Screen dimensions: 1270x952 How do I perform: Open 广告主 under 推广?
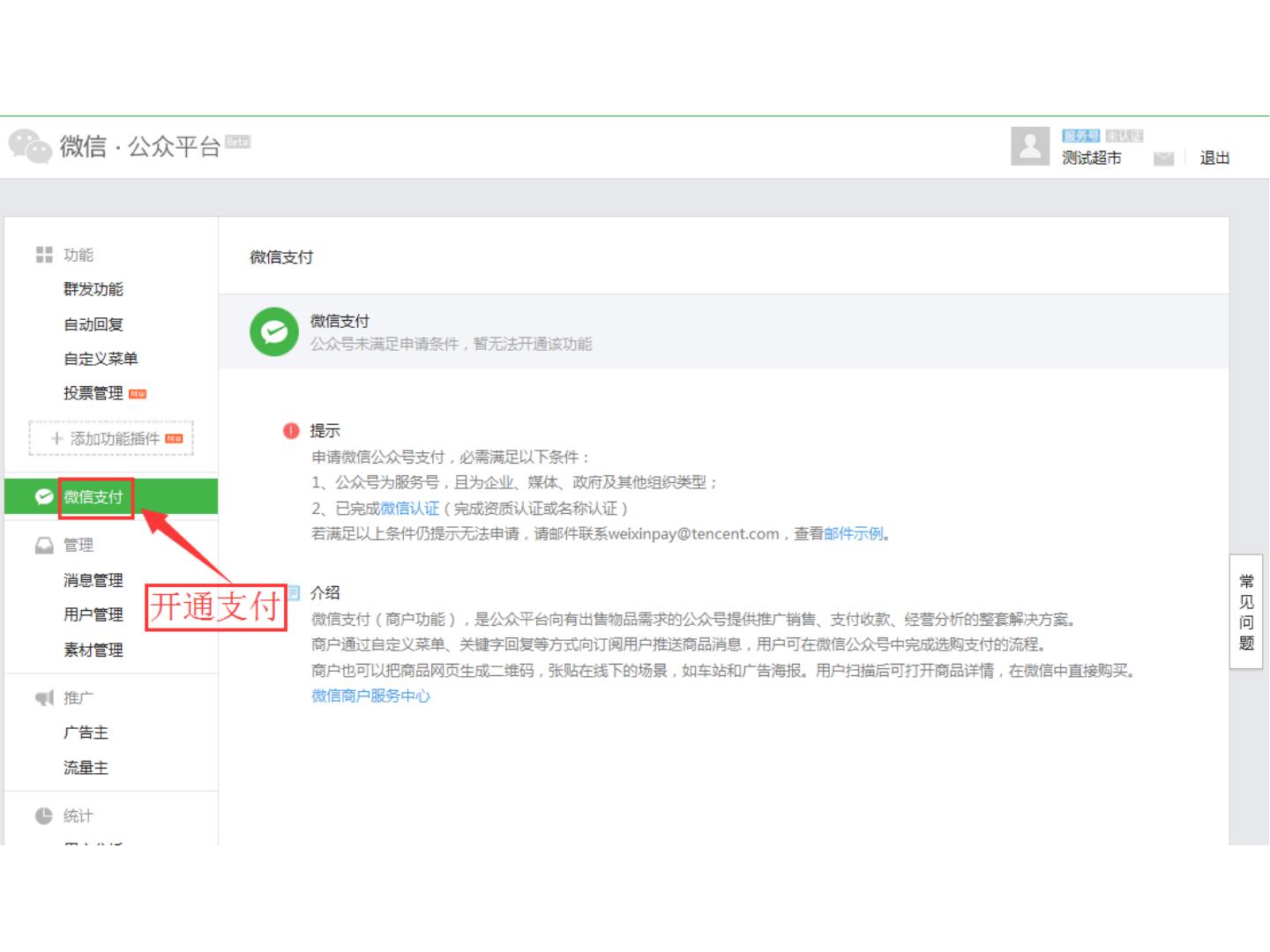coord(86,733)
